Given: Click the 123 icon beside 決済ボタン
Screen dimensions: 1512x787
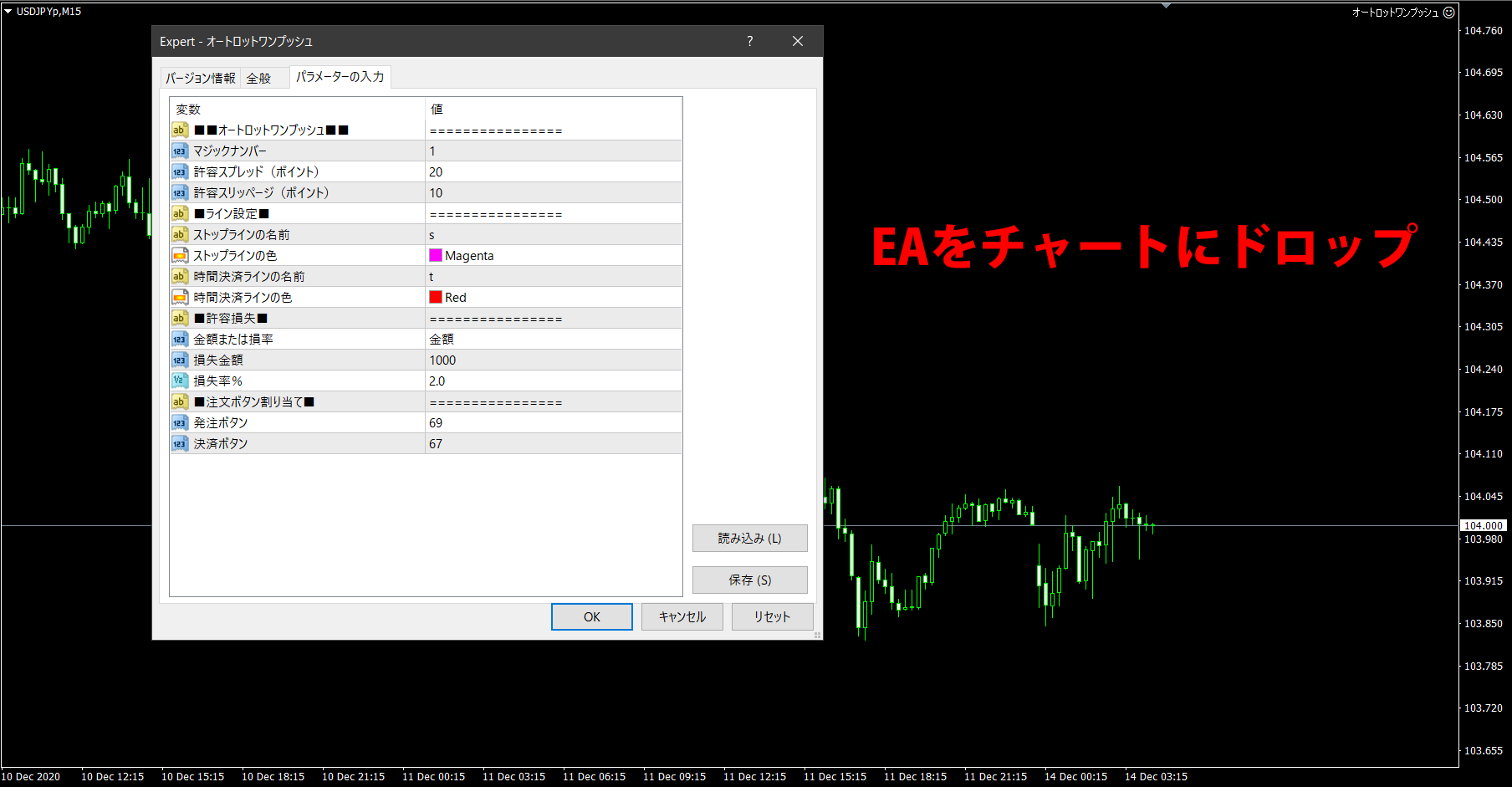Looking at the screenshot, I should click(180, 443).
